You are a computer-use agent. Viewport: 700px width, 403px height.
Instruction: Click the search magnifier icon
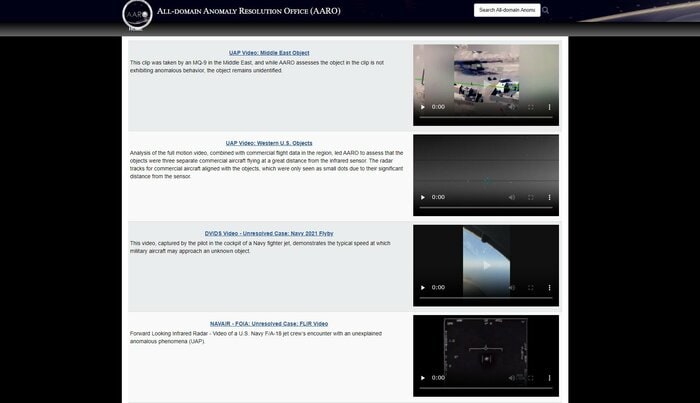click(546, 10)
